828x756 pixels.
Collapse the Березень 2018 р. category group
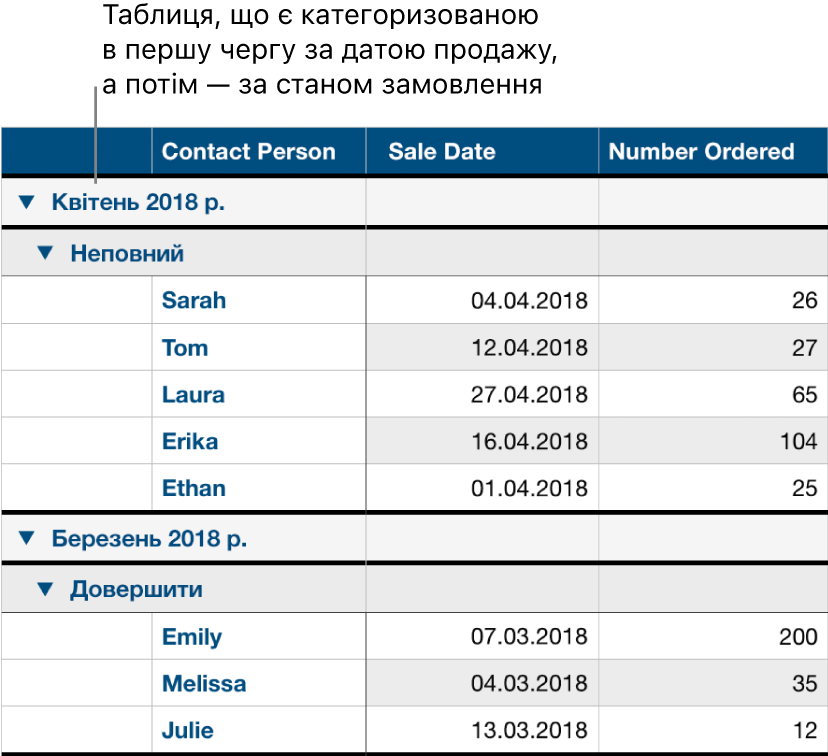click(x=26, y=539)
